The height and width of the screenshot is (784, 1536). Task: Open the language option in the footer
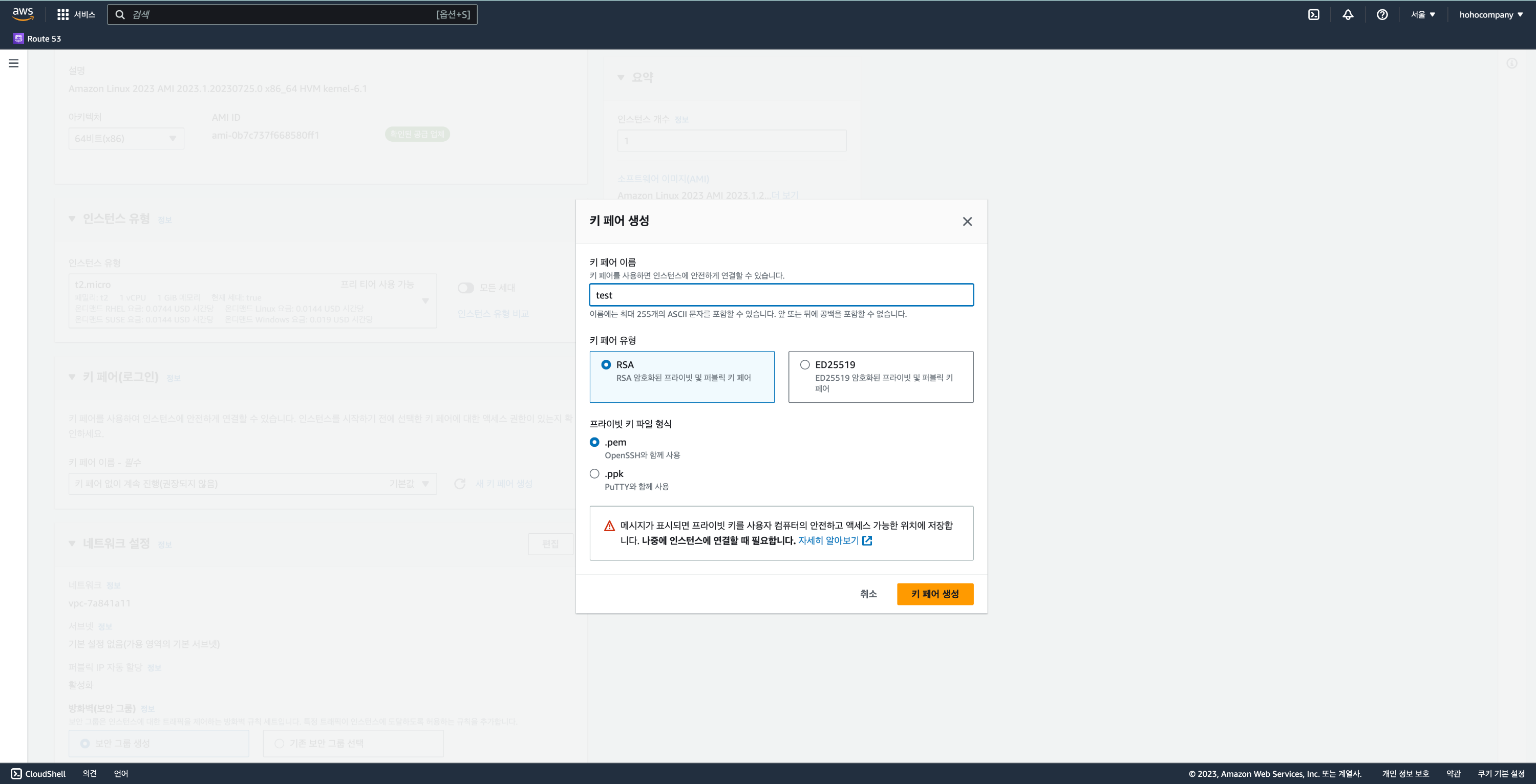pyautogui.click(x=121, y=773)
